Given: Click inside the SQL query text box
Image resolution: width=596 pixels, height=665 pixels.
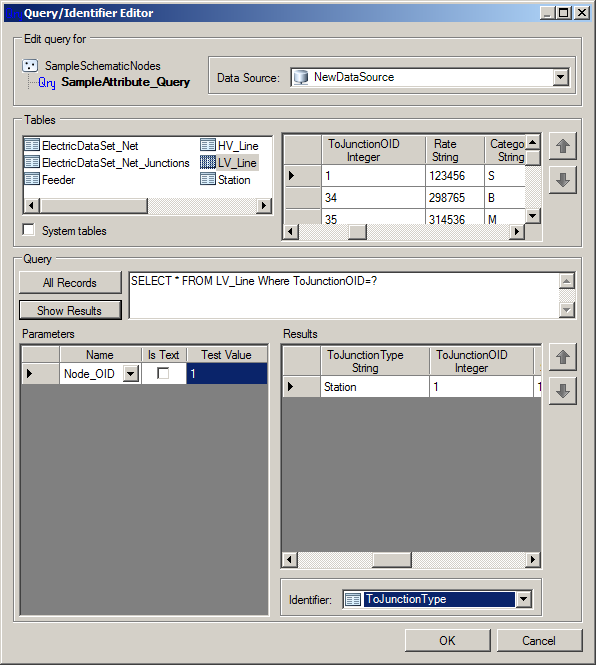Looking at the screenshot, I should (x=344, y=295).
